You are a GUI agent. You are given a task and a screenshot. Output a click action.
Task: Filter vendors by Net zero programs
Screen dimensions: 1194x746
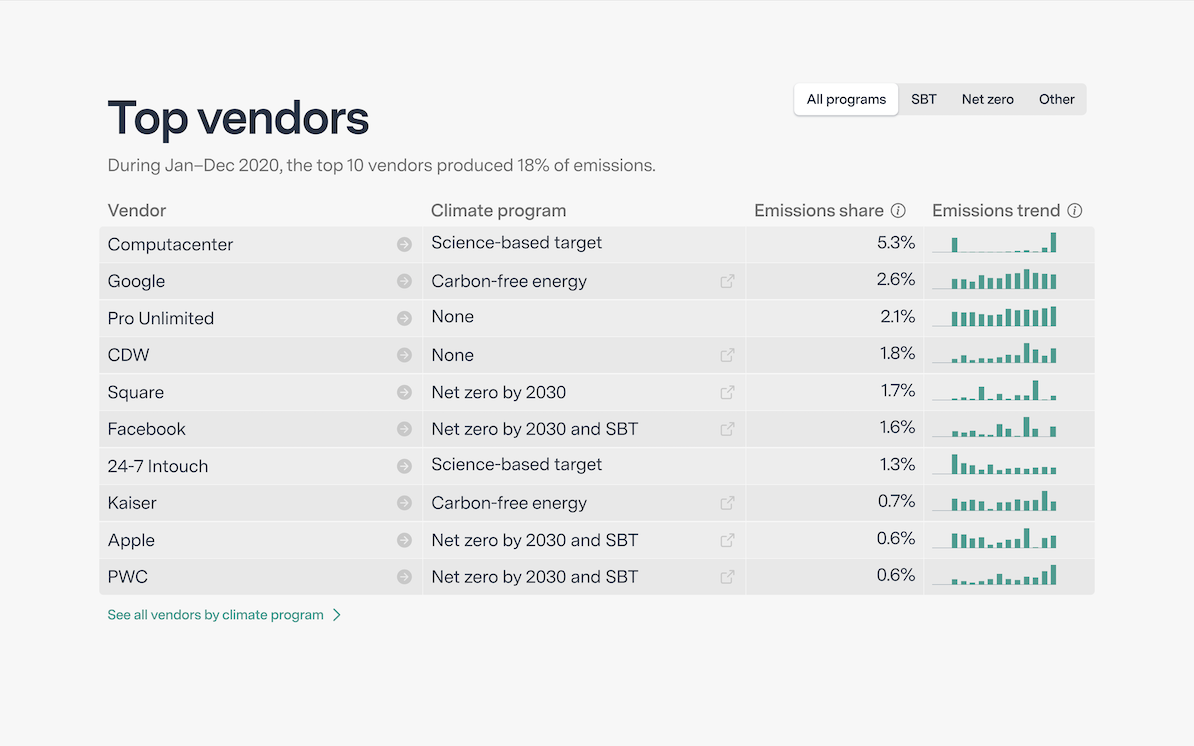coord(987,100)
